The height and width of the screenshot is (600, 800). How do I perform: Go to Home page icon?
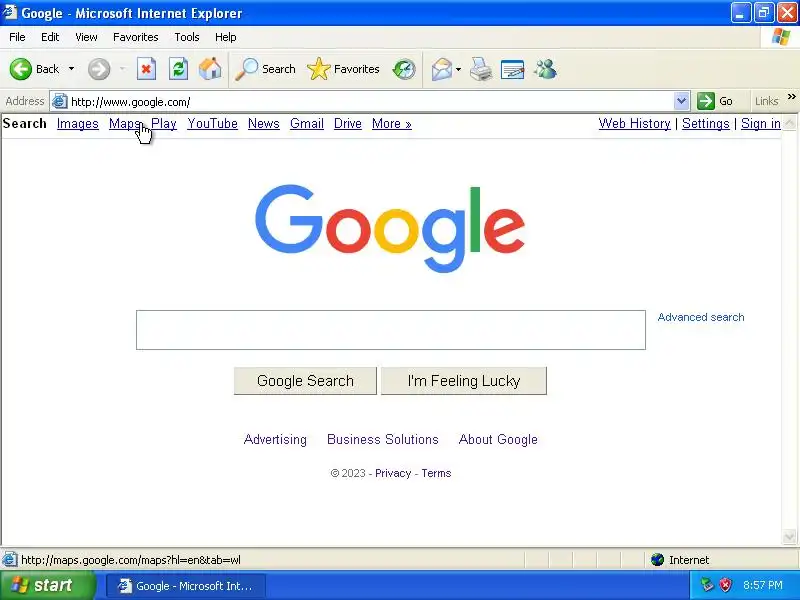pyautogui.click(x=210, y=69)
